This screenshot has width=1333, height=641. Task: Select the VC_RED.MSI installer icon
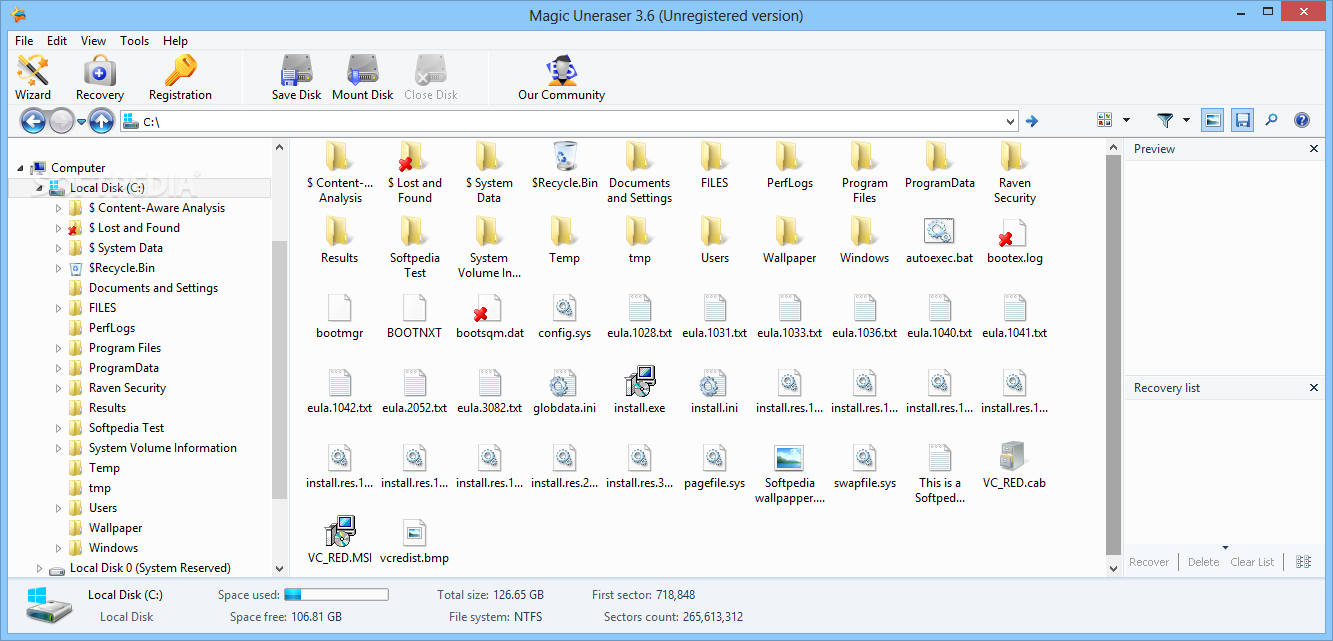(x=339, y=532)
